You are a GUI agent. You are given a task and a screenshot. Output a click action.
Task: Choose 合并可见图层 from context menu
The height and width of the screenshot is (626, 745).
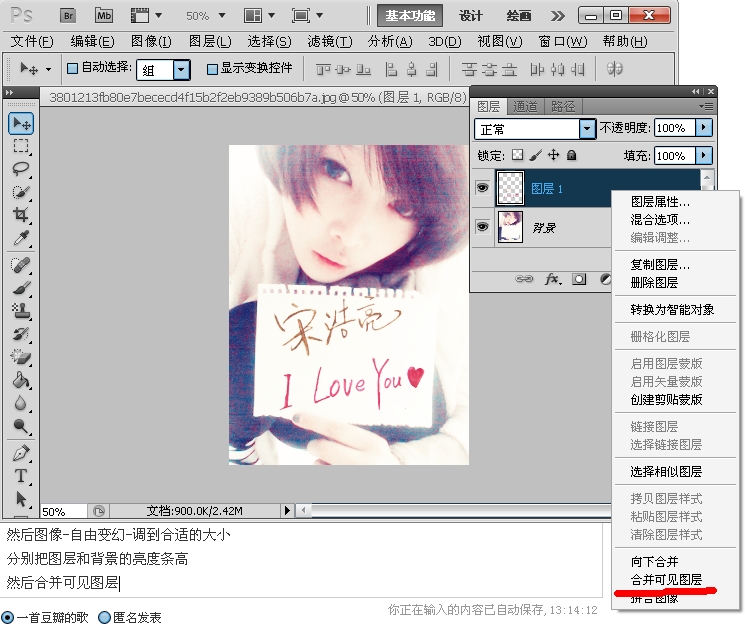click(666, 580)
